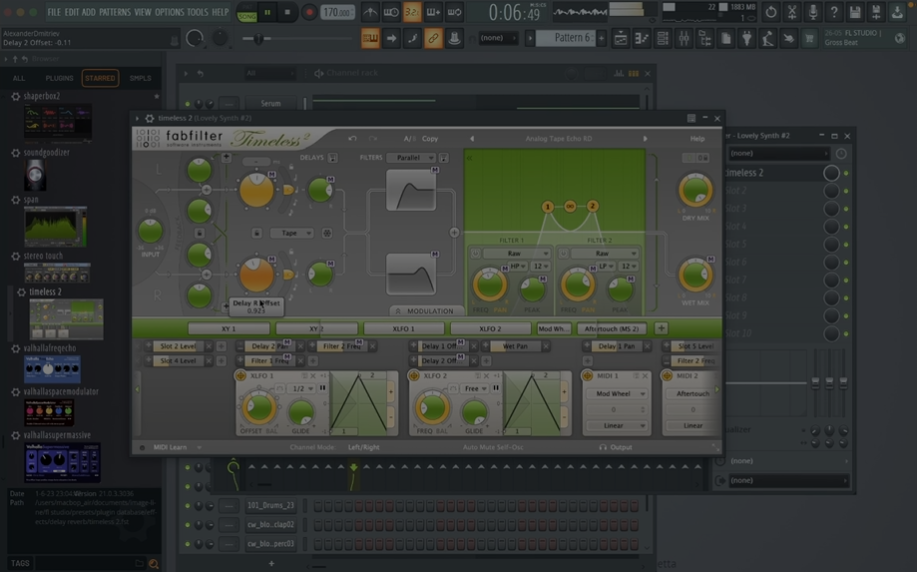Toggle the metronome icon in the toolbar
The image size is (917, 572).
[370, 12]
